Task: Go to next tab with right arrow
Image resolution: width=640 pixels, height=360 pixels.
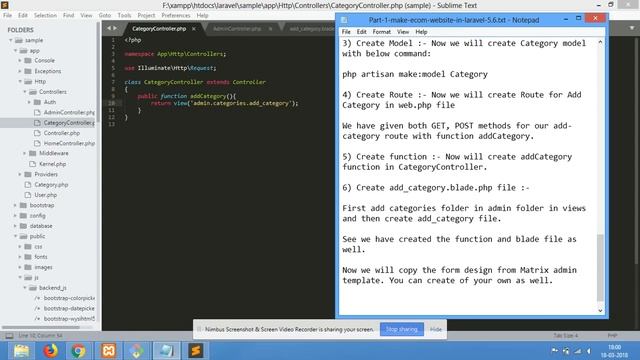Action: click(115, 28)
